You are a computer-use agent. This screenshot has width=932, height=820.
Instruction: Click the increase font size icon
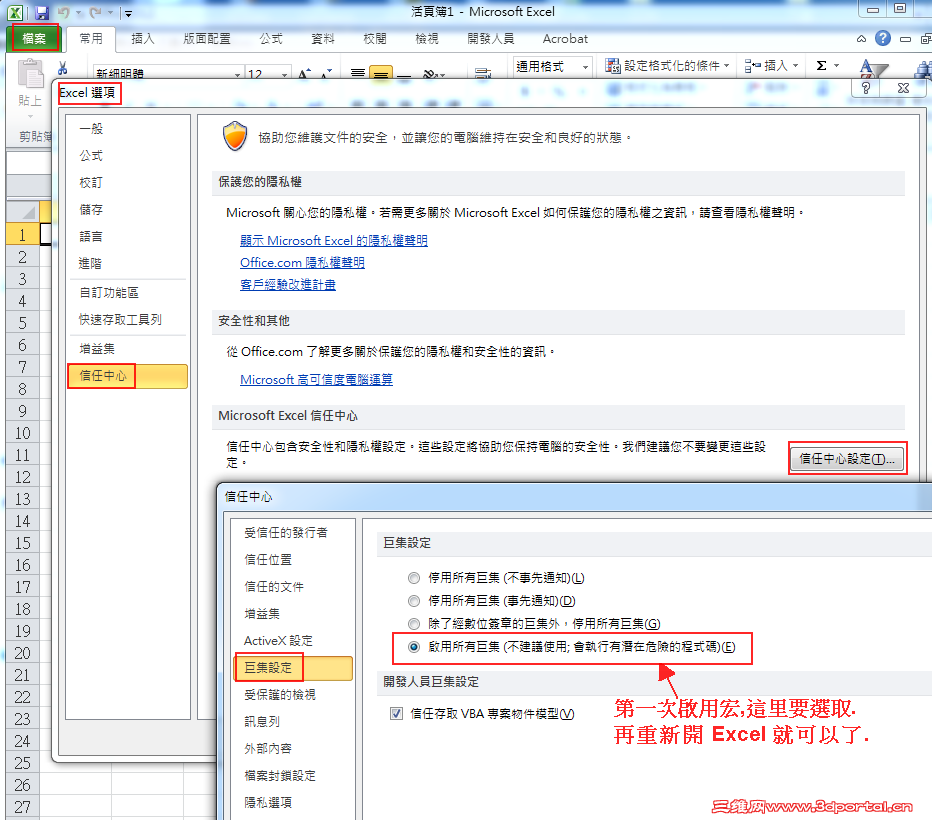tap(305, 74)
